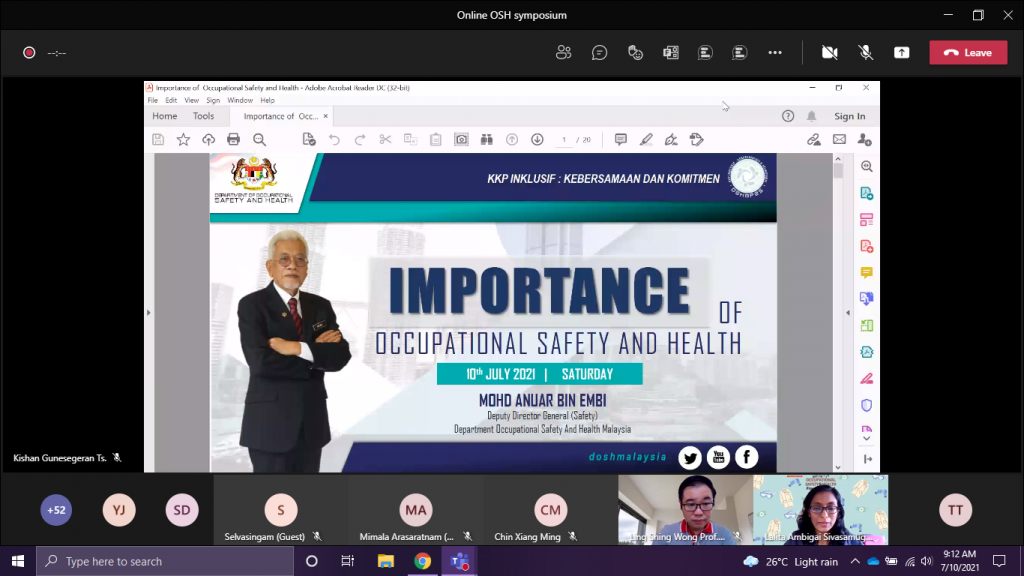Viewport: 1024px width, 576px height.
Task: Open the Tools tab in Acrobat
Action: [203, 116]
